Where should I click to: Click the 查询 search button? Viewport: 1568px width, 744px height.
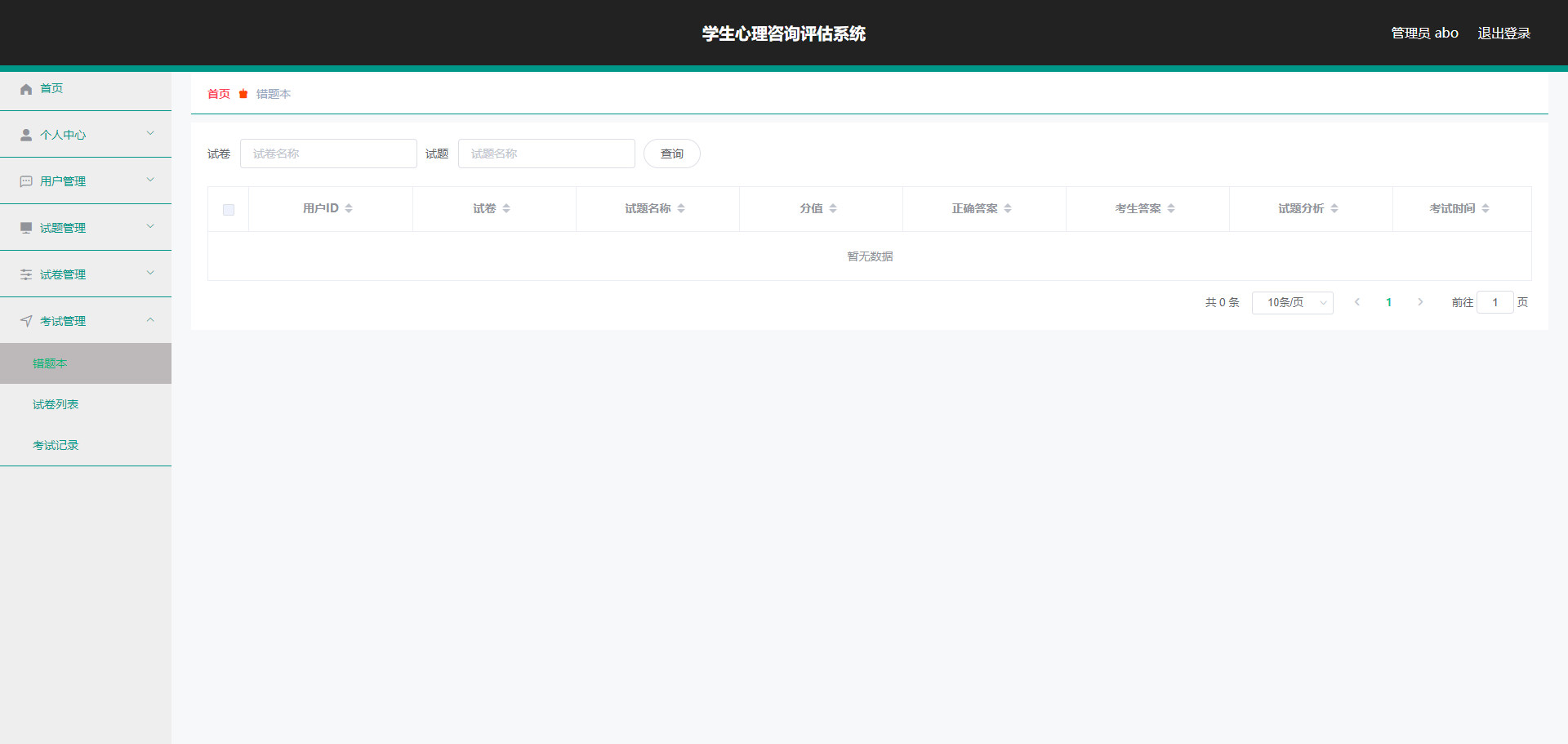672,154
